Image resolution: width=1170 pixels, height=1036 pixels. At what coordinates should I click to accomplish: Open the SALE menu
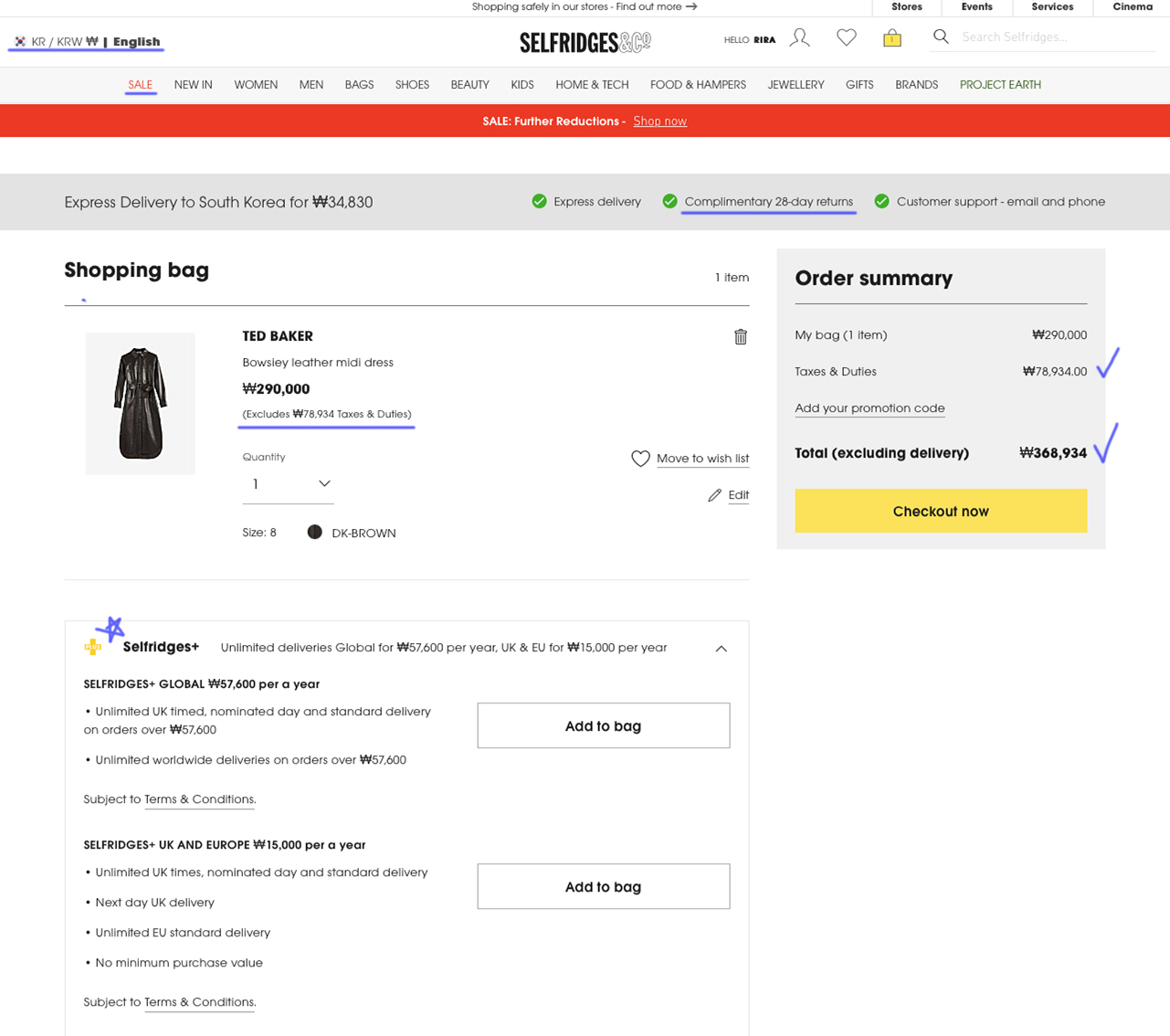141,85
